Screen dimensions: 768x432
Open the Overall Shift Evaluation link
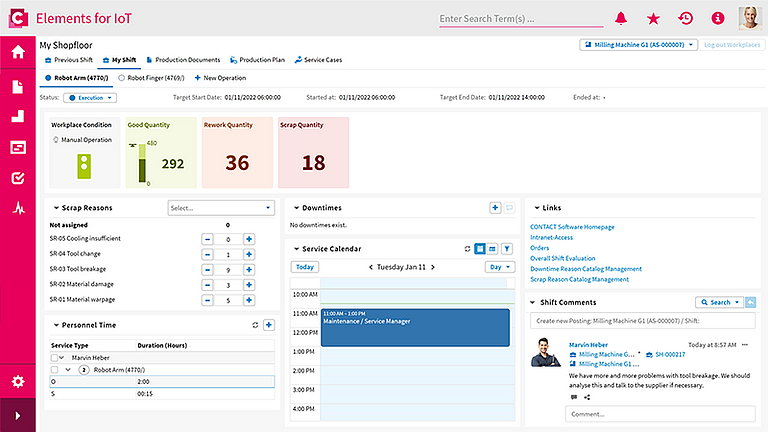[563, 258]
